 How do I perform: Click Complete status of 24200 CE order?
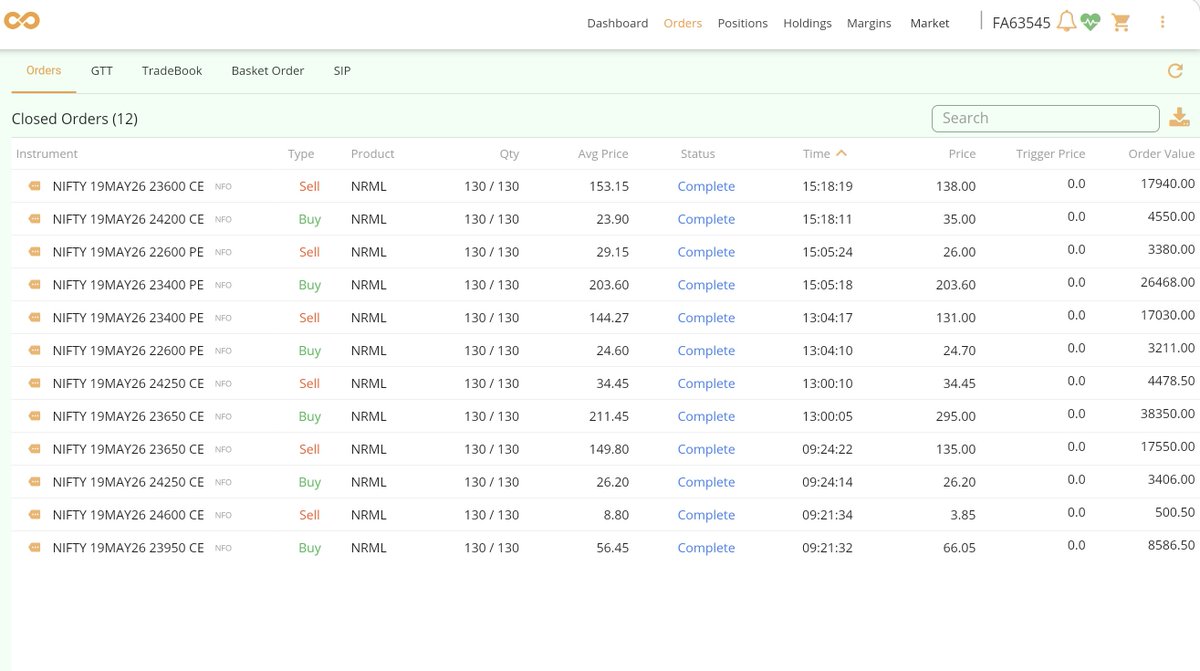pos(706,219)
